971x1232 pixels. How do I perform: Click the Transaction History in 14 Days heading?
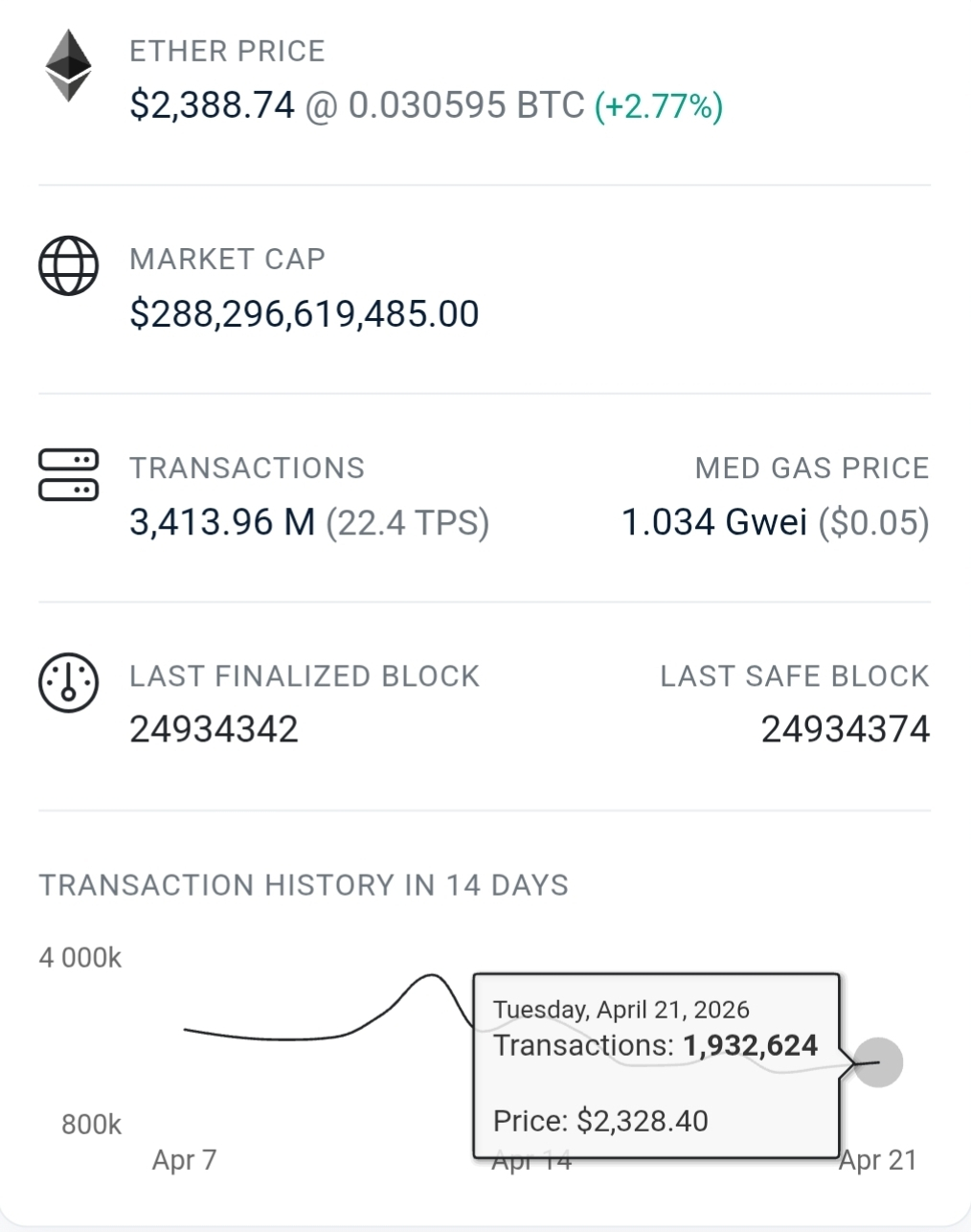(x=304, y=885)
